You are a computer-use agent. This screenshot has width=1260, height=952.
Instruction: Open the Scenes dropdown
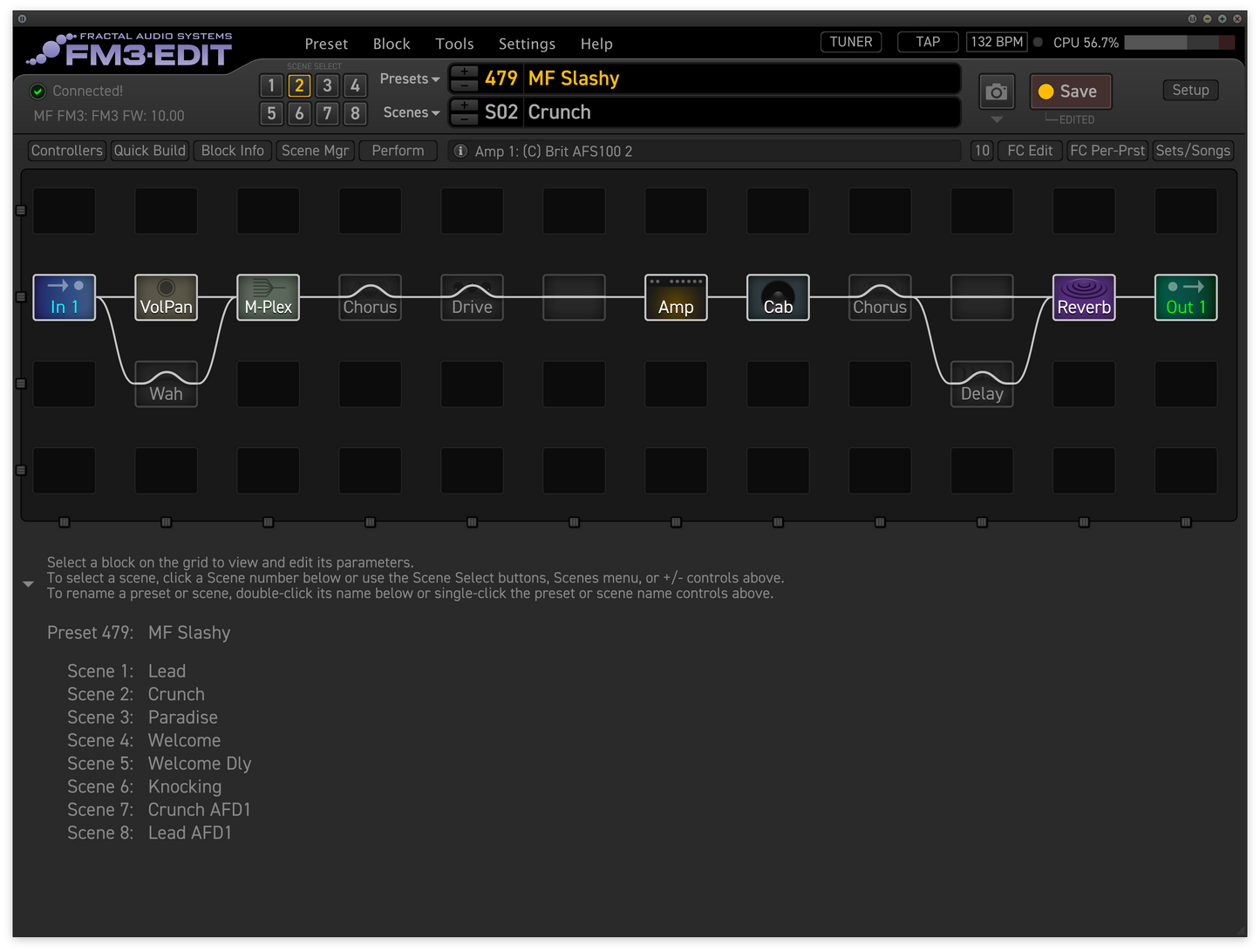click(x=411, y=112)
